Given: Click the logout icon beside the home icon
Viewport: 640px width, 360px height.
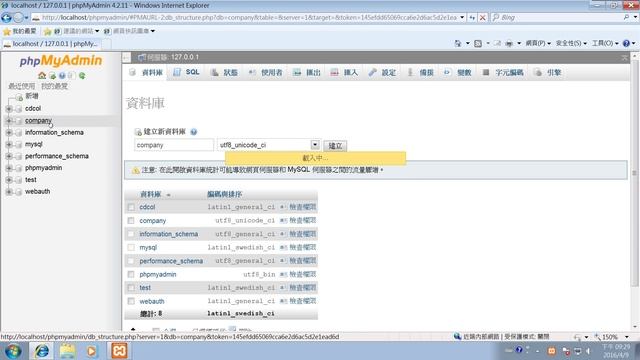Looking at the screenshot, I should 52,76.
